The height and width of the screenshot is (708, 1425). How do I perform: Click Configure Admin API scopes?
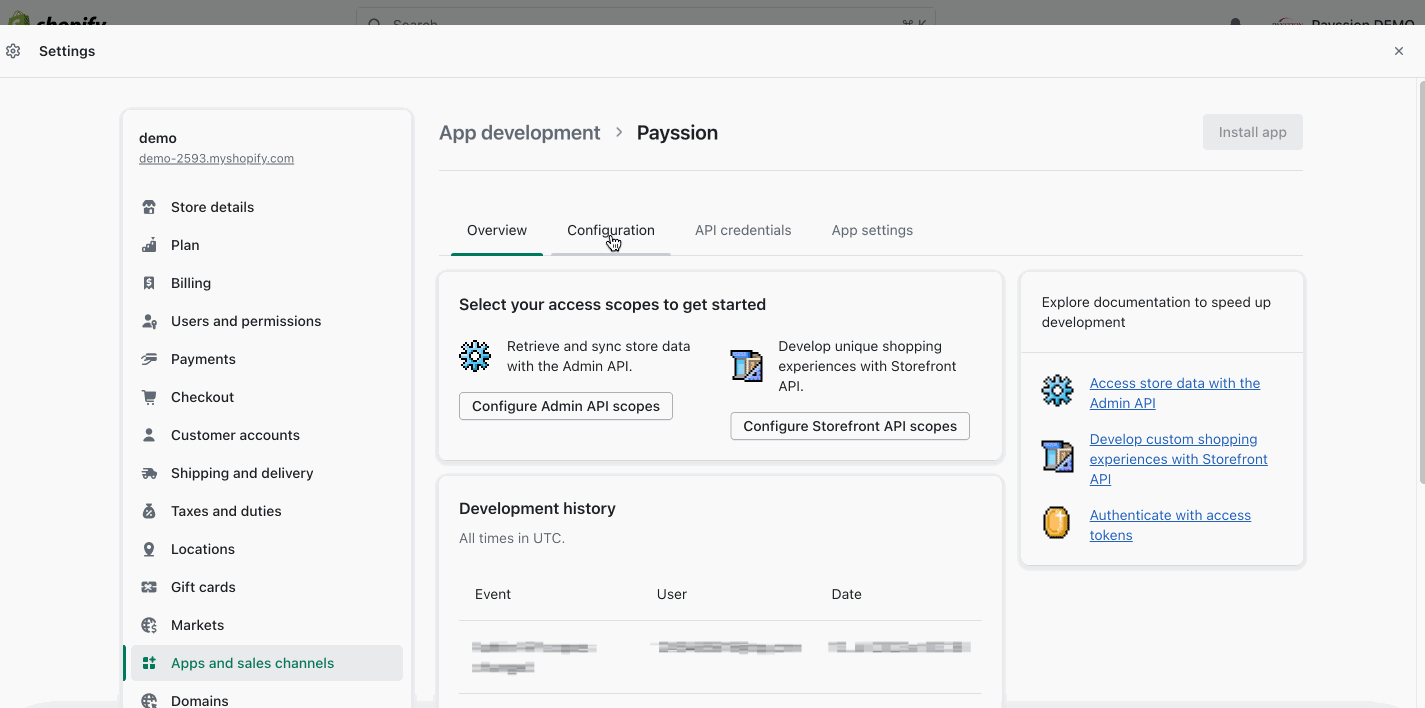tap(565, 406)
